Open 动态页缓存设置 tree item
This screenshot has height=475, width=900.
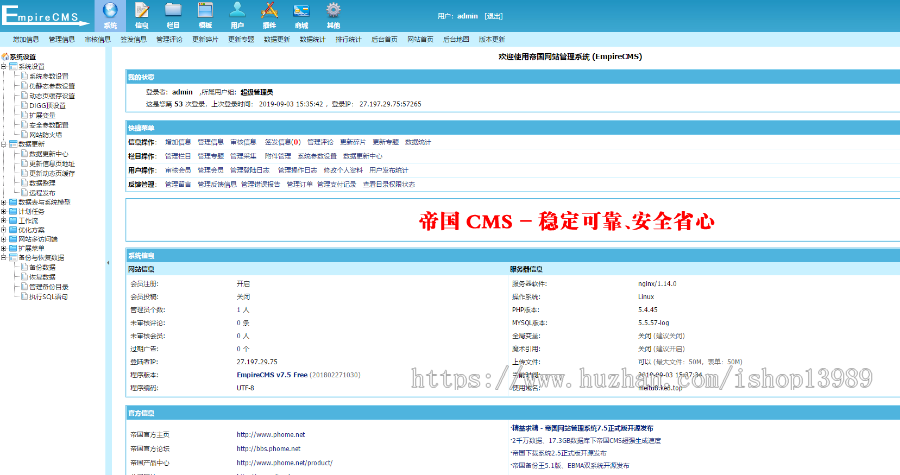click(52, 96)
